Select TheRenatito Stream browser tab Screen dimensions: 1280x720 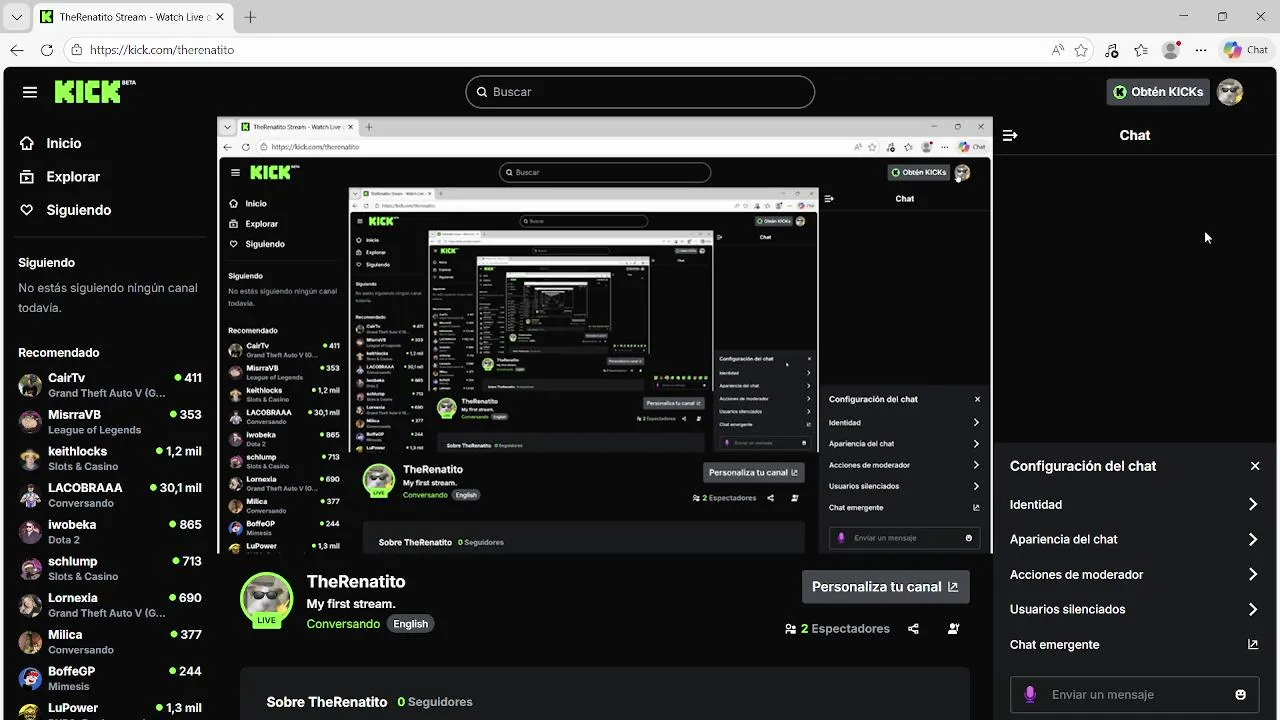(133, 17)
